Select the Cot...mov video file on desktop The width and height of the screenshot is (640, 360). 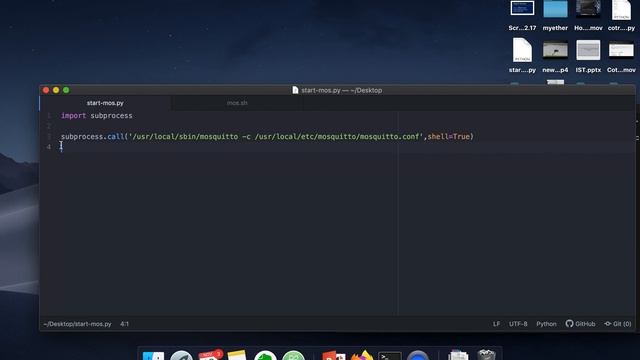click(x=621, y=56)
